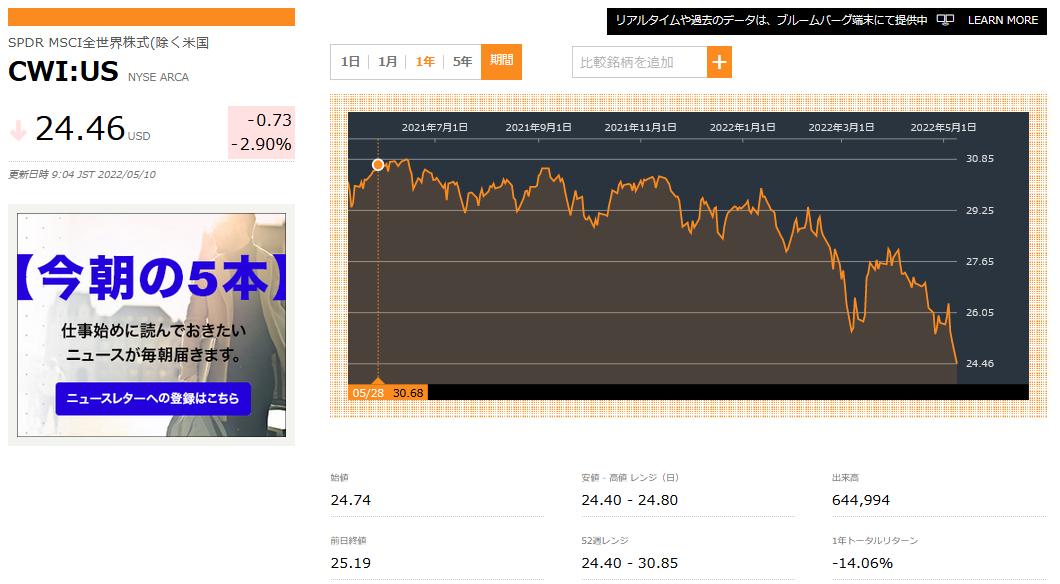Open the 期間 custom period tab
Image resolution: width=1060 pixels, height=584 pixels.
(501, 62)
